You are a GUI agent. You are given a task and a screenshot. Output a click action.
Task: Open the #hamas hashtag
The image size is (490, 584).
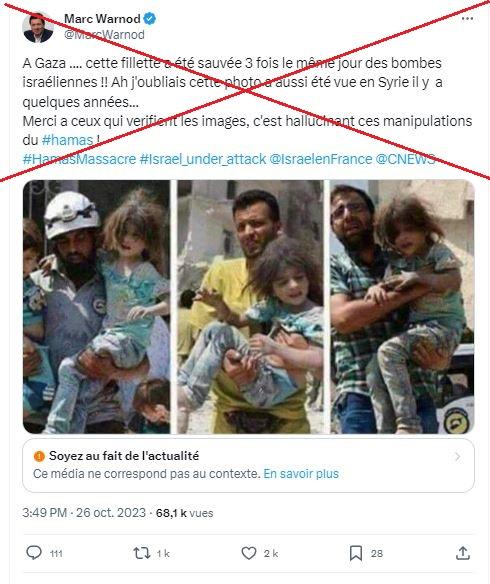(x=67, y=140)
